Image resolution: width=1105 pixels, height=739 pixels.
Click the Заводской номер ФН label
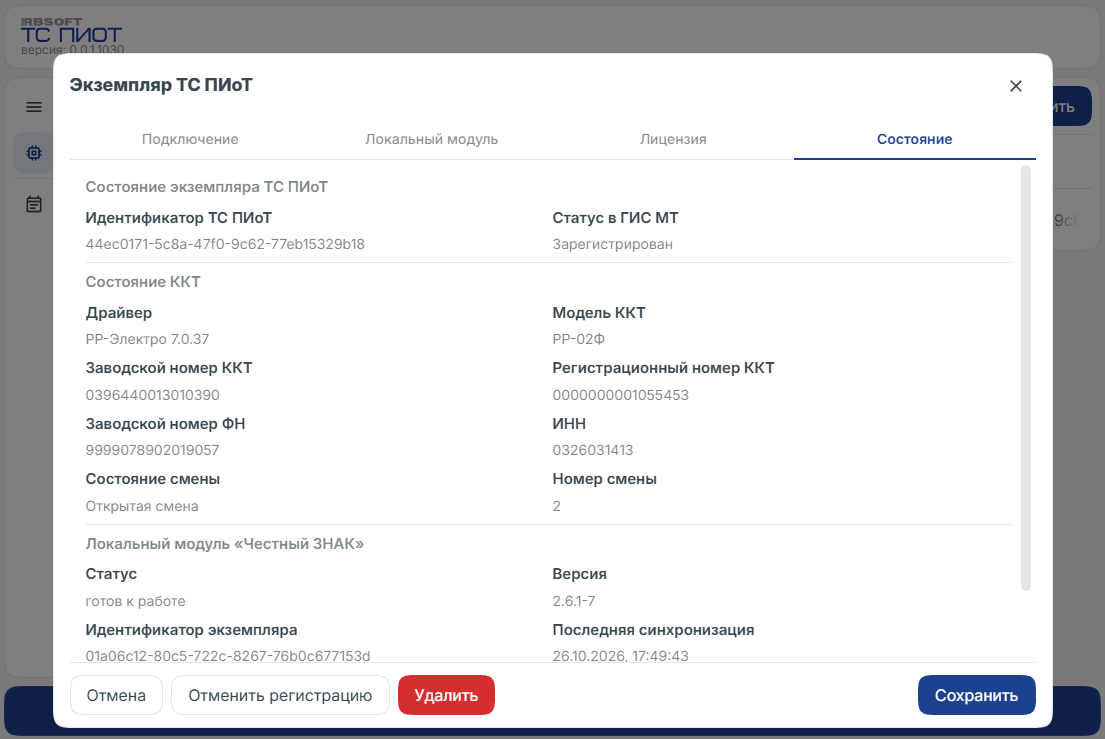tap(166, 424)
